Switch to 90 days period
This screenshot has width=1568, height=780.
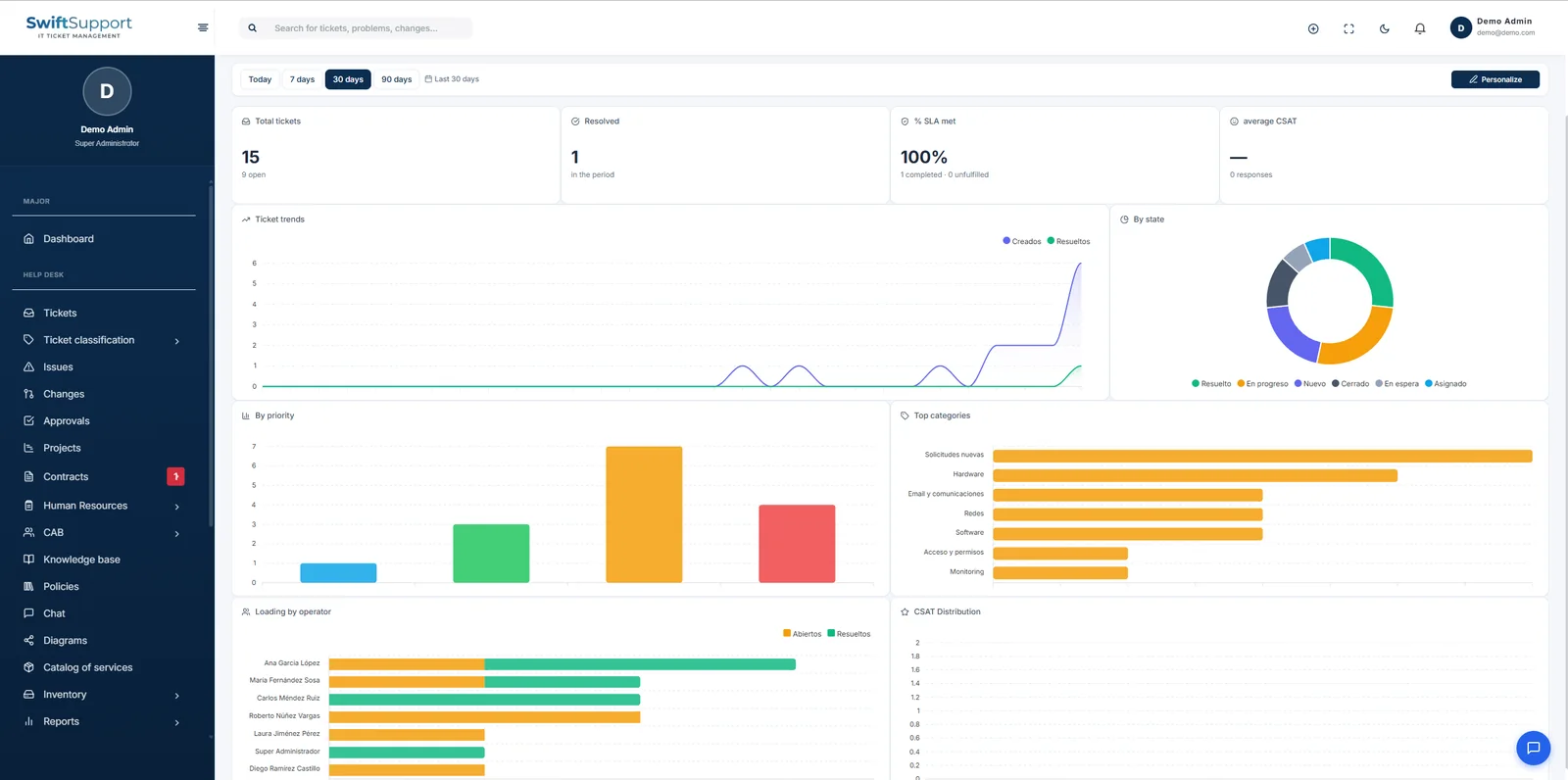click(x=397, y=79)
